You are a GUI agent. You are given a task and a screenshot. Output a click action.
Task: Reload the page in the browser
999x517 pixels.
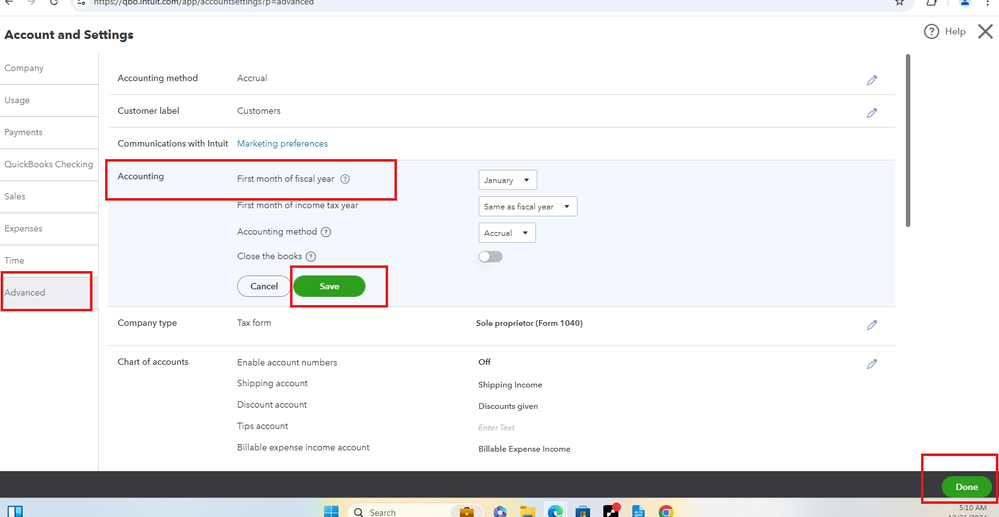[54, 2]
